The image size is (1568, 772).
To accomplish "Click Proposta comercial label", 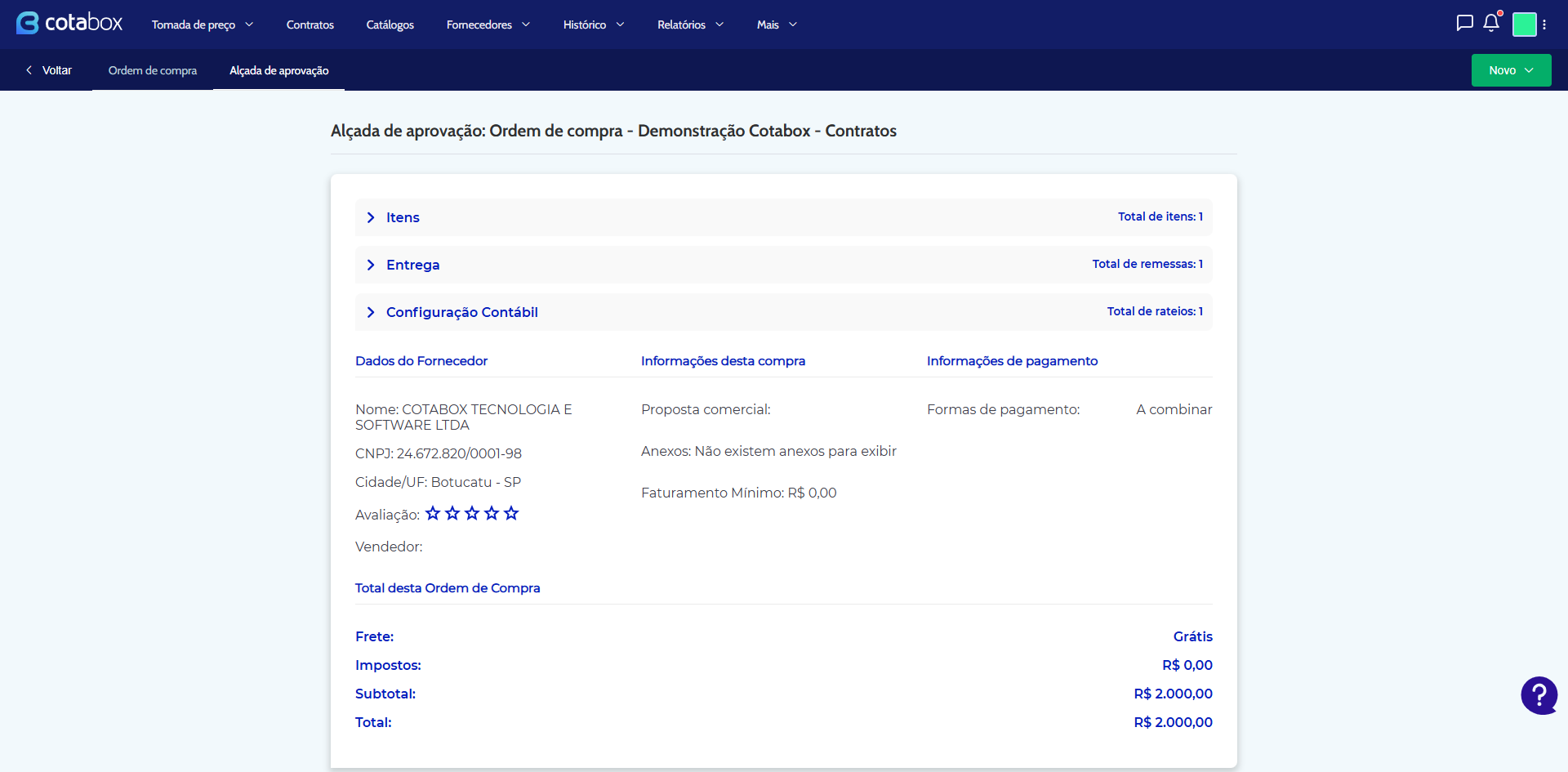I will (706, 409).
